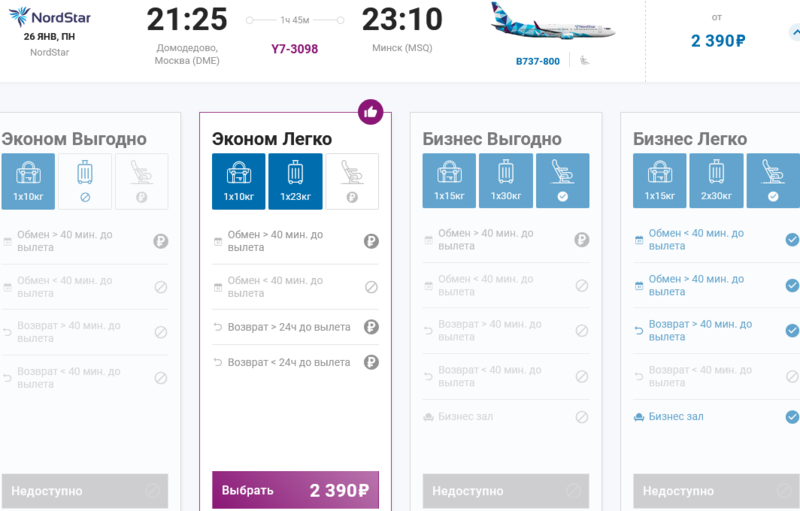Click the no-baggage icon in Эконом Выгодно
800x511 pixels.
[x=85, y=181]
